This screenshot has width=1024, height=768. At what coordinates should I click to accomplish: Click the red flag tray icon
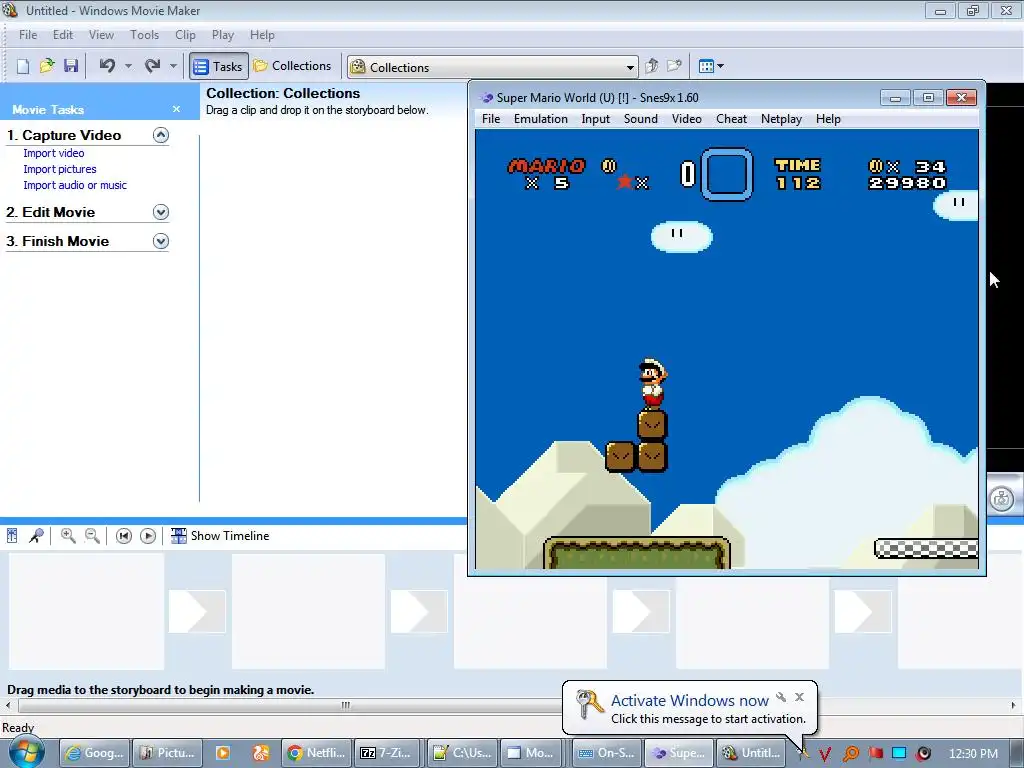click(x=875, y=753)
